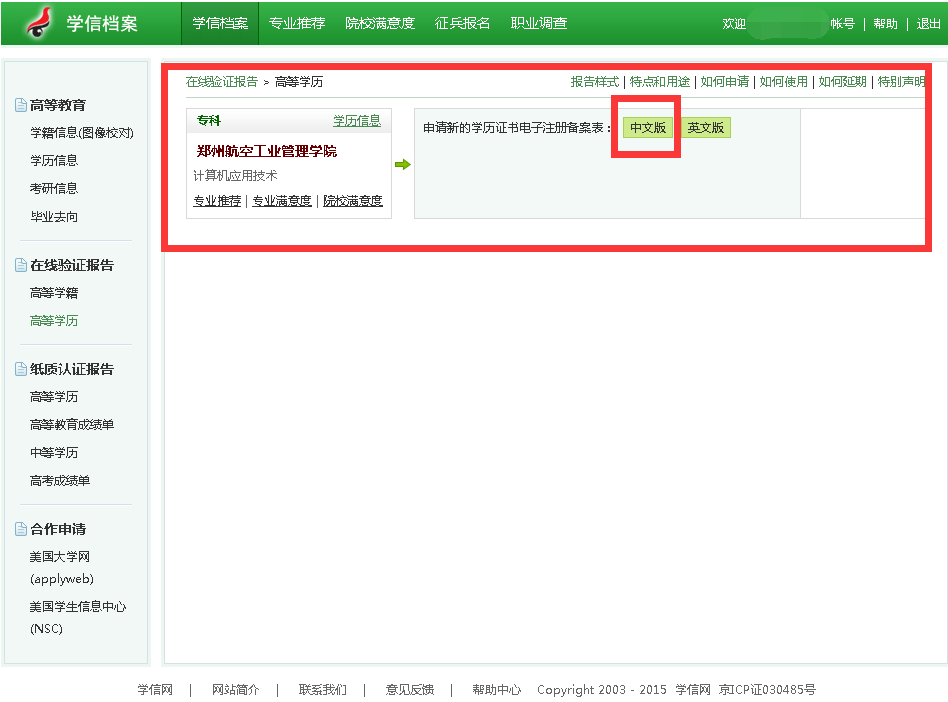Click the 高等教育 section document icon

(21, 105)
